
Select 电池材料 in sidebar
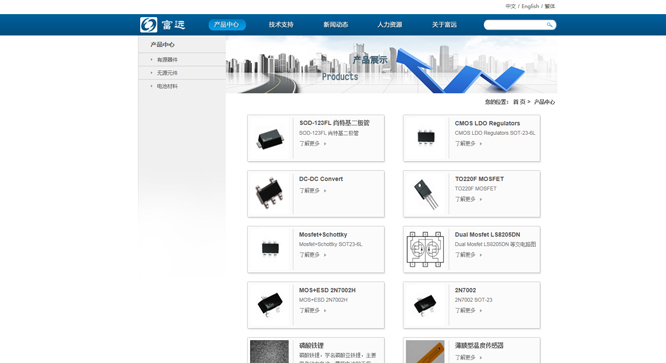167,86
